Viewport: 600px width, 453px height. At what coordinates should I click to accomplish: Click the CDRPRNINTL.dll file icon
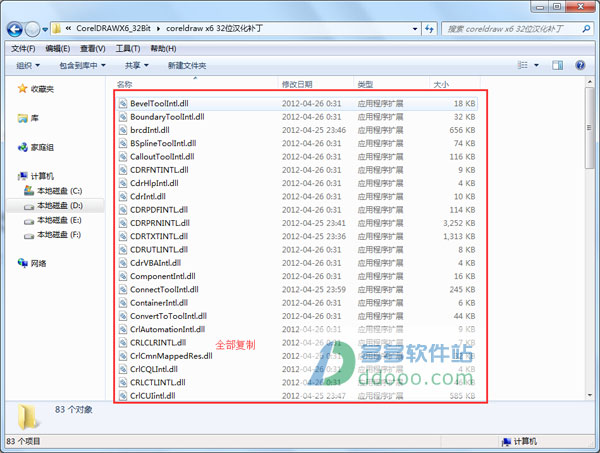pyautogui.click(x=123, y=223)
